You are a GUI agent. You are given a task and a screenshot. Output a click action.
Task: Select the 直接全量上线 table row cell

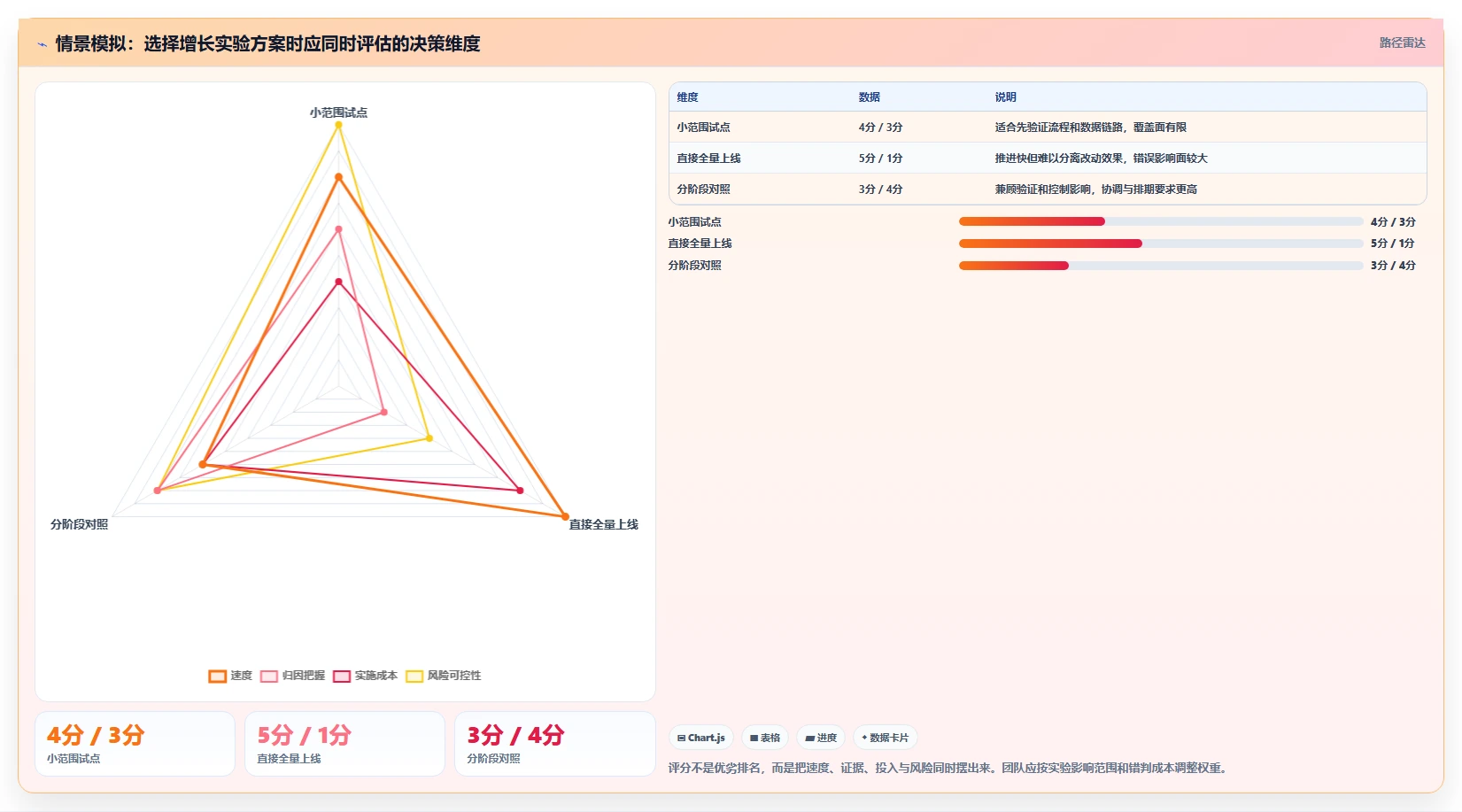tap(709, 159)
